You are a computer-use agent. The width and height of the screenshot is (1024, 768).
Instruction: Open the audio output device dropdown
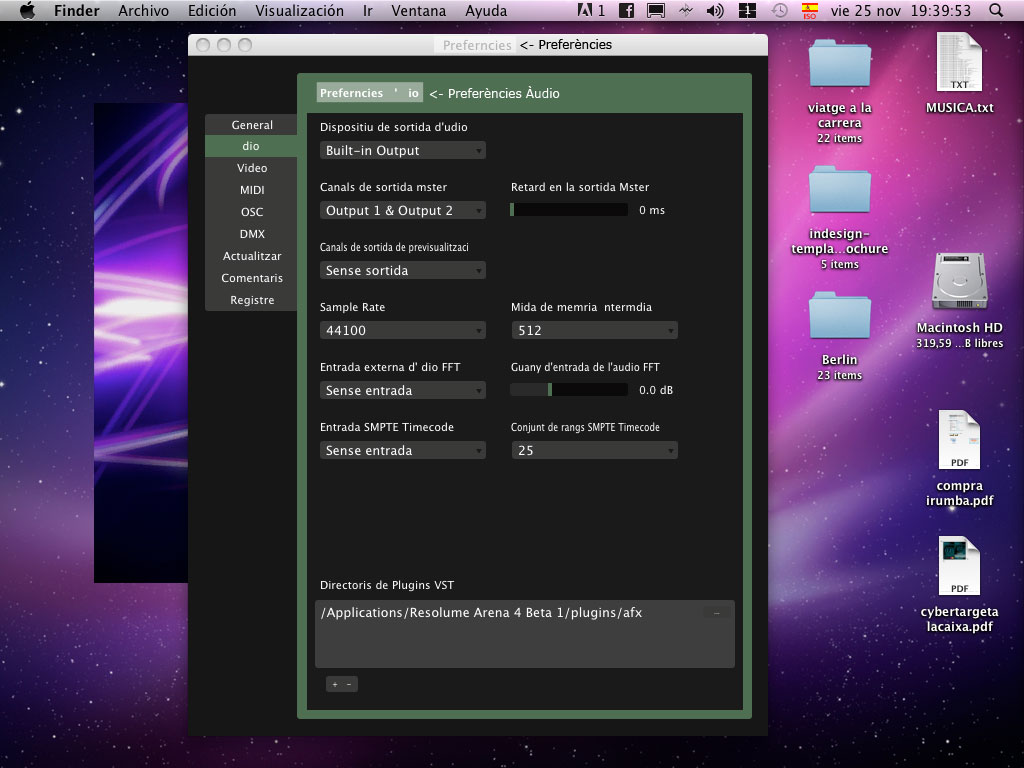(x=402, y=150)
